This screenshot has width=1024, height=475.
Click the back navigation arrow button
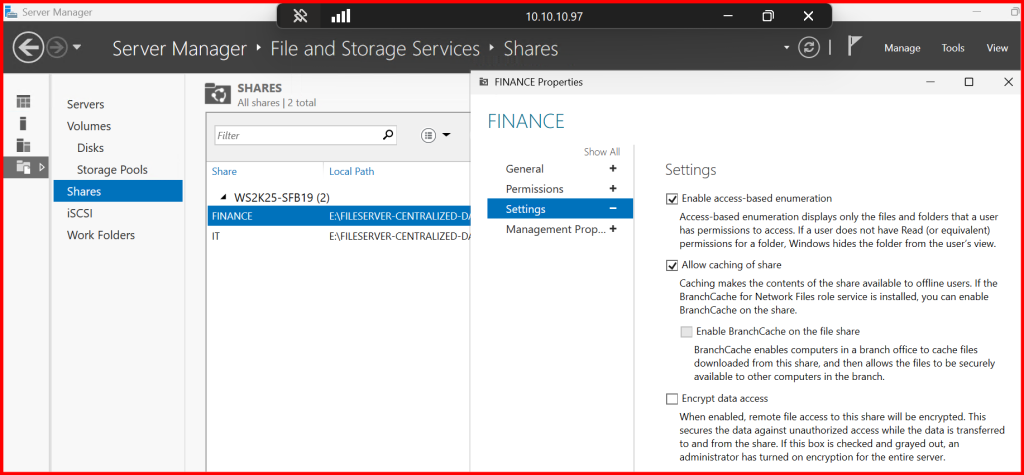point(28,48)
